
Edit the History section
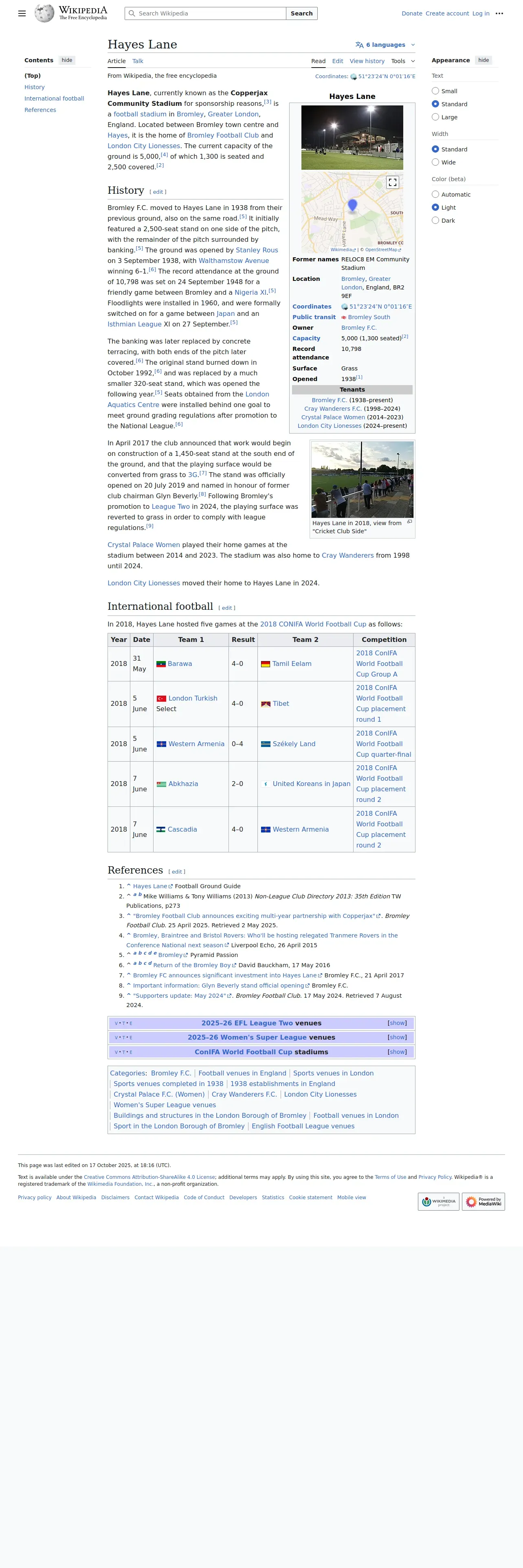(158, 193)
